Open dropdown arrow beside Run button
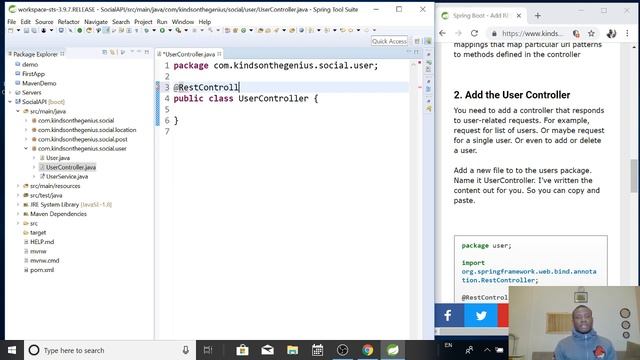 170,30
